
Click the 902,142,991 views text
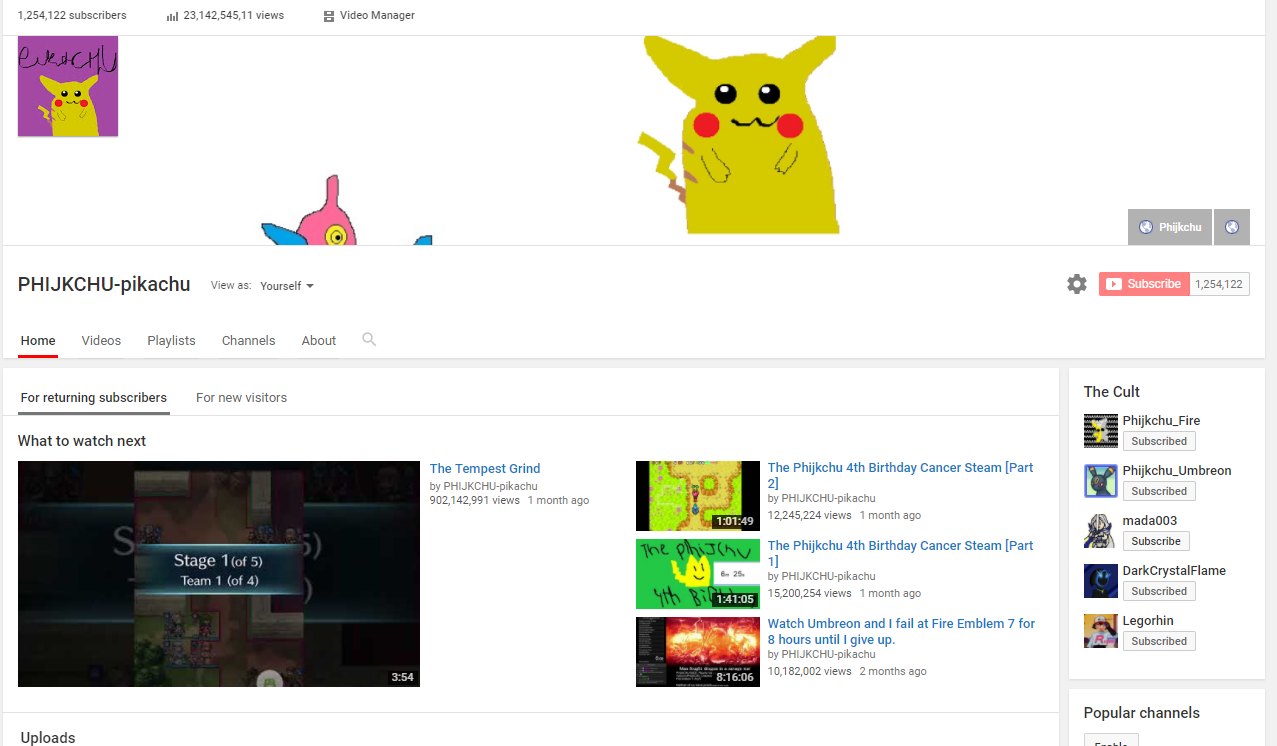click(x=475, y=500)
